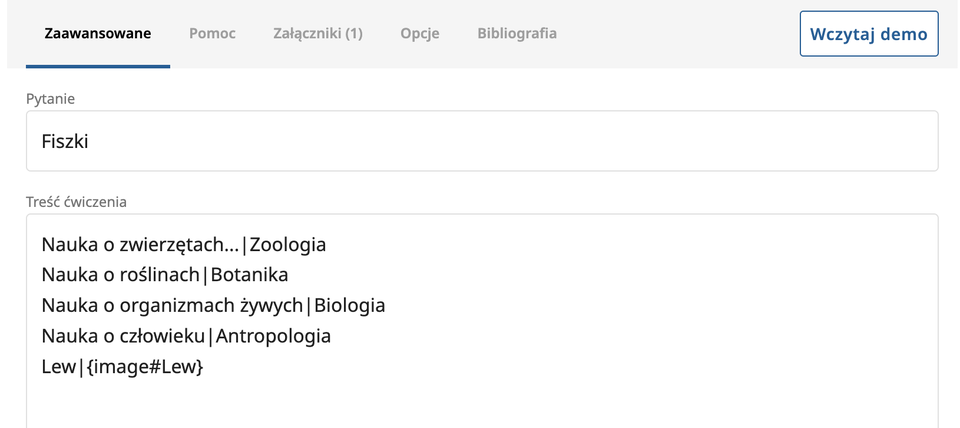The height and width of the screenshot is (428, 960).
Task: Click the text Nauka o roślinach
Action: (x=121, y=275)
